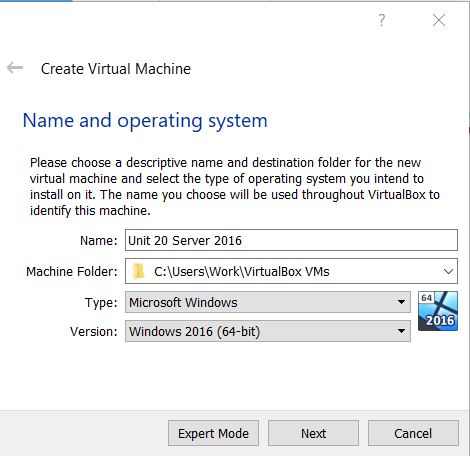
Task: Close the Create Virtual Machine dialog
Action: tap(439, 20)
